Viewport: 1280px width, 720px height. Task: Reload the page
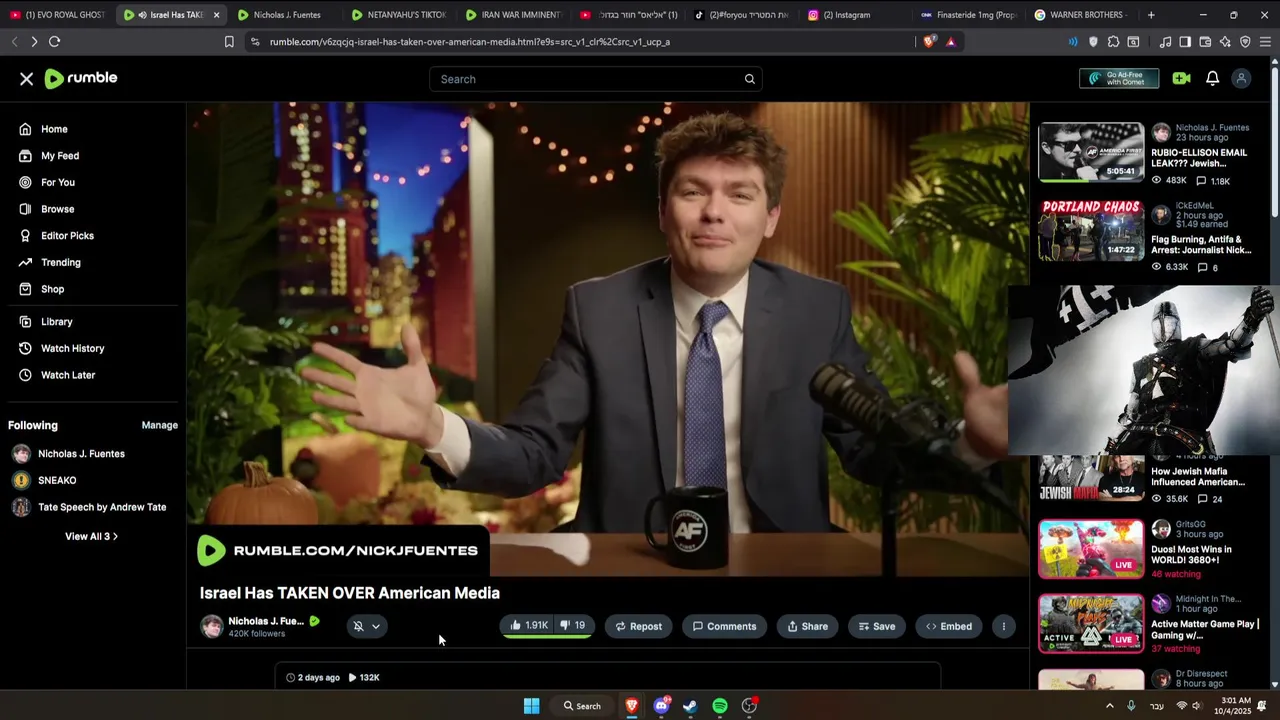[54, 41]
